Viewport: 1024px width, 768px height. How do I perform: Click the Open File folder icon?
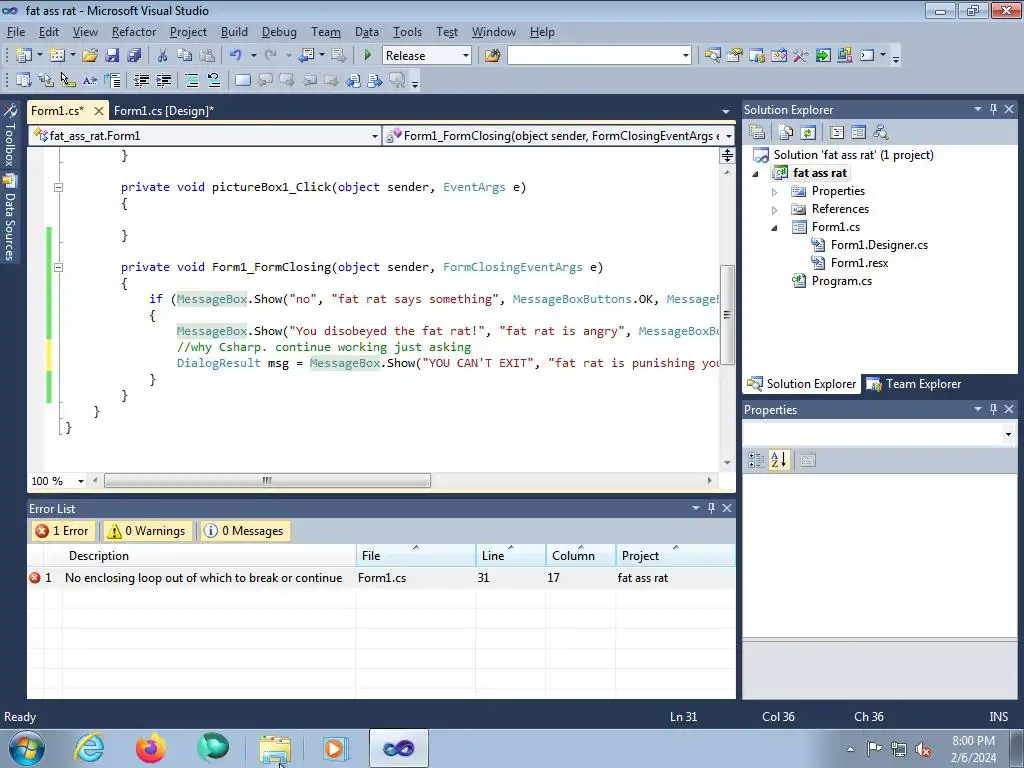click(89, 56)
